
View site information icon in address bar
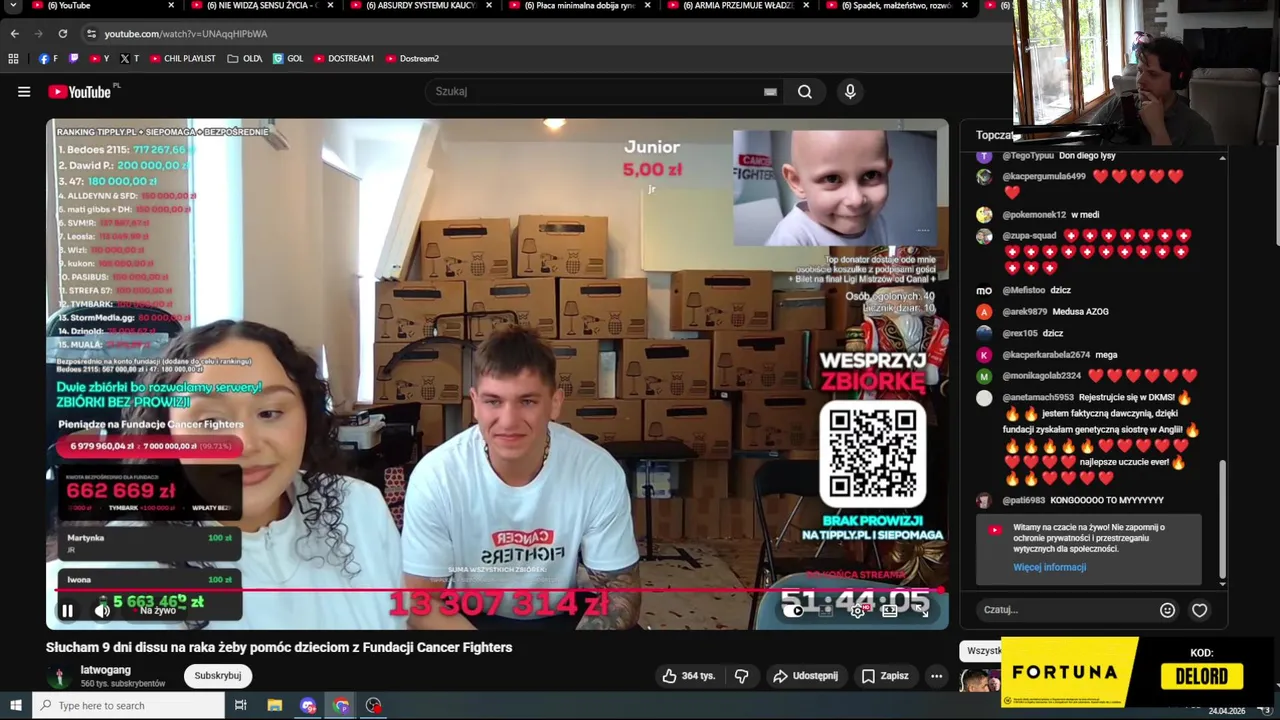(x=91, y=34)
